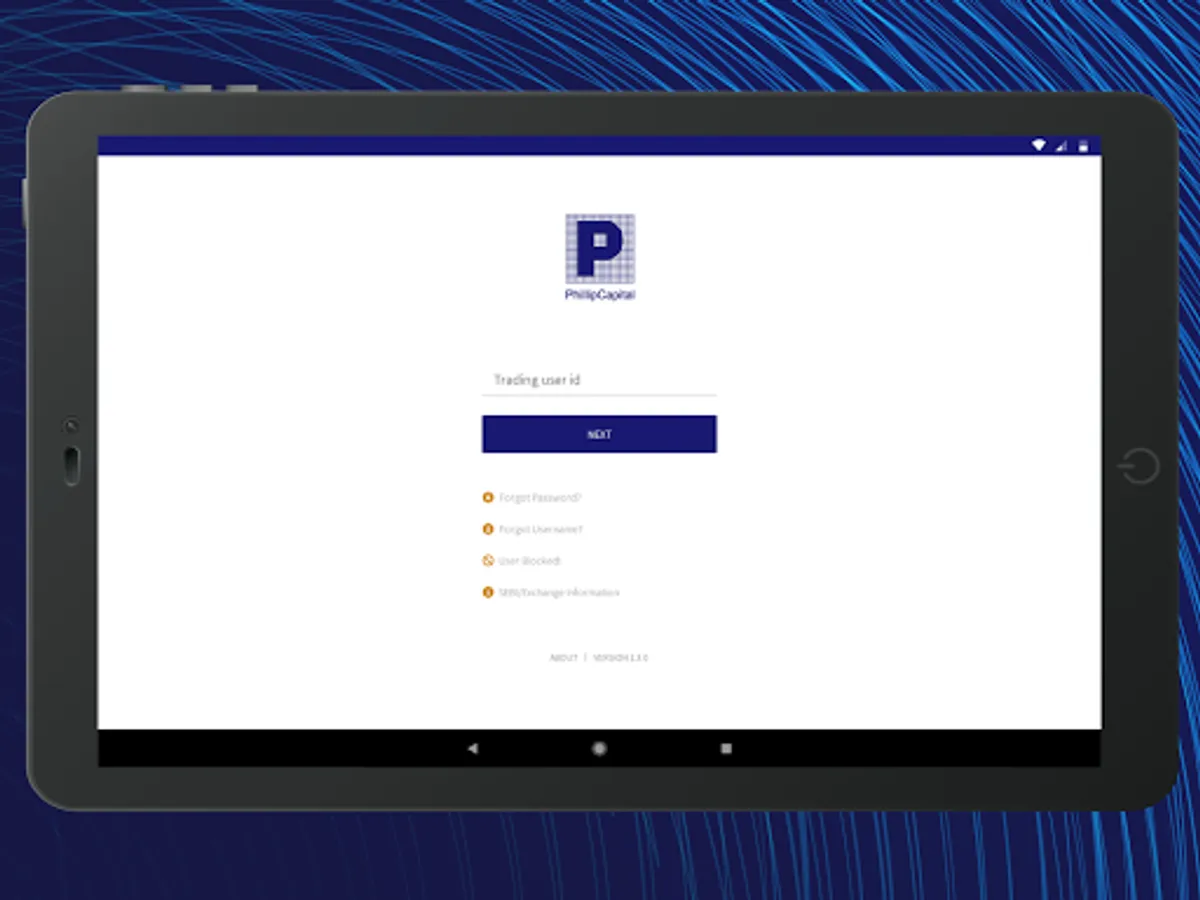Open the User Blocked link
This screenshot has height=900, width=1200.
point(530,561)
